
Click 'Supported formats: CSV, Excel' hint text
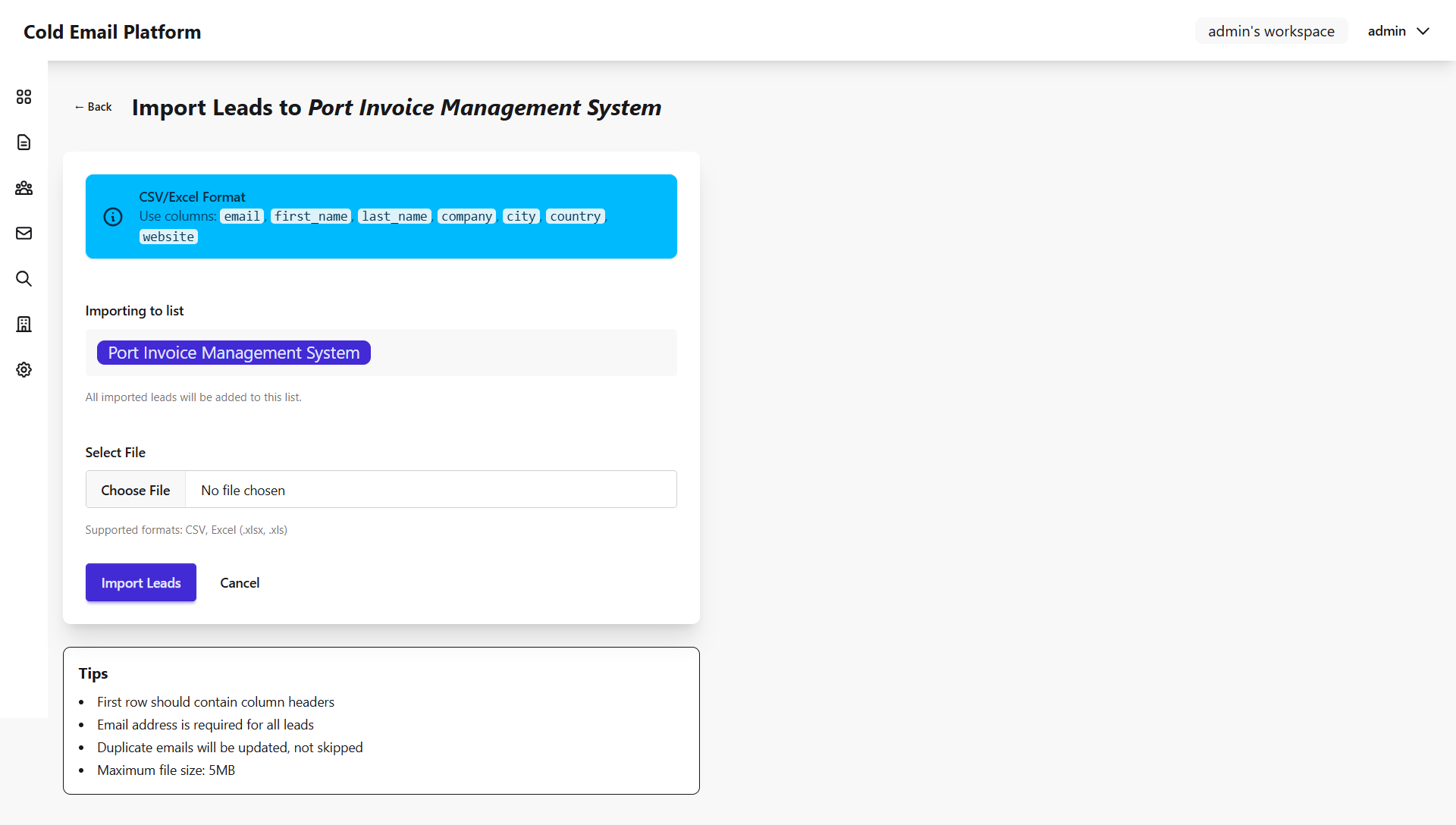pyautogui.click(x=186, y=529)
